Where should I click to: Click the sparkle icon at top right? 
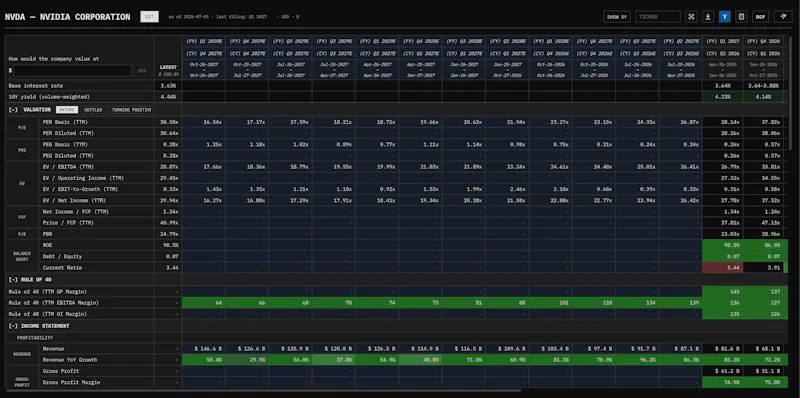click(x=783, y=17)
